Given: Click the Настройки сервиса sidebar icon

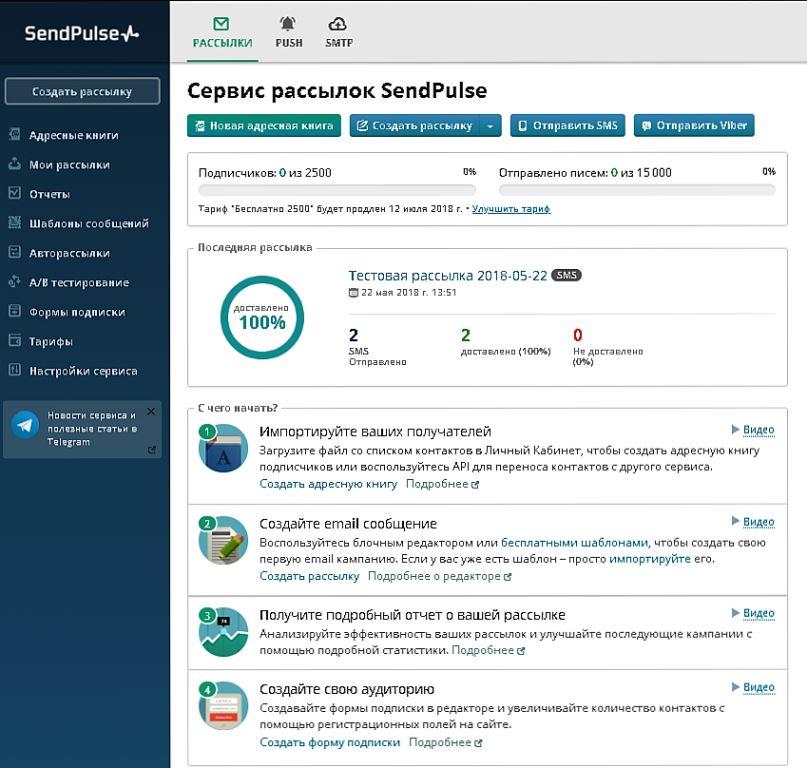Looking at the screenshot, I should click(x=14, y=370).
